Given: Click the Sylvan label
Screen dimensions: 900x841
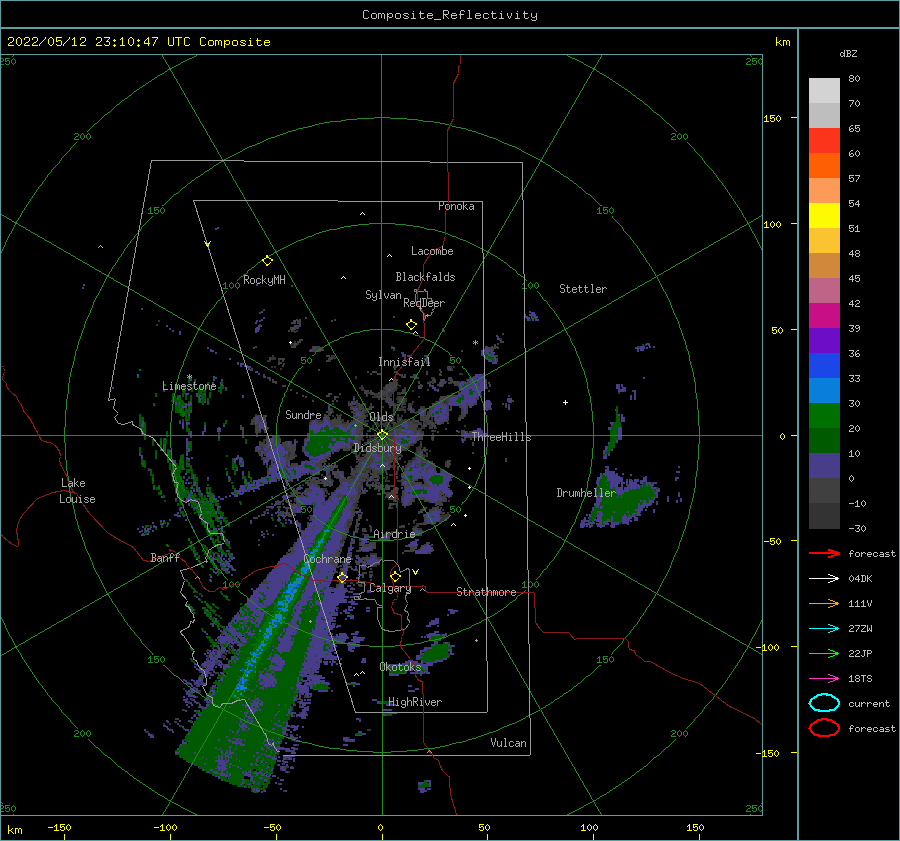Looking at the screenshot, I should click(383, 295).
